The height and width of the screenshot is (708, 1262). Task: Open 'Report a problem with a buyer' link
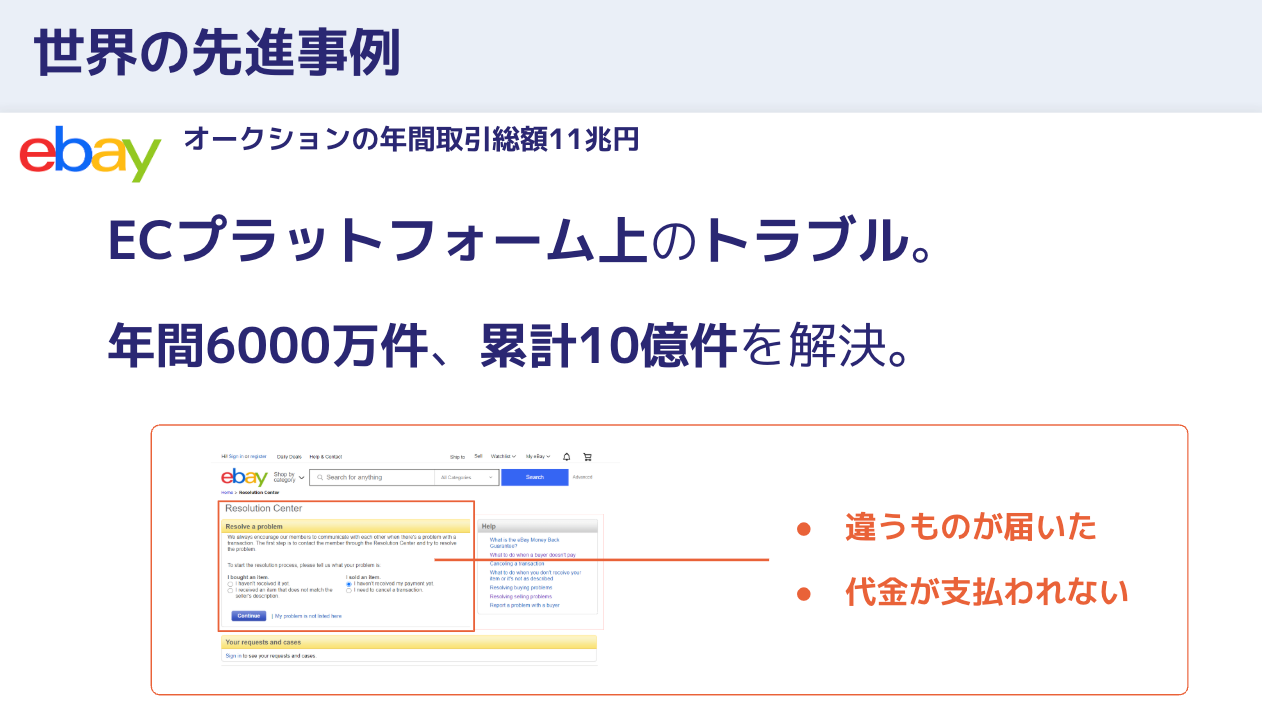[524, 605]
